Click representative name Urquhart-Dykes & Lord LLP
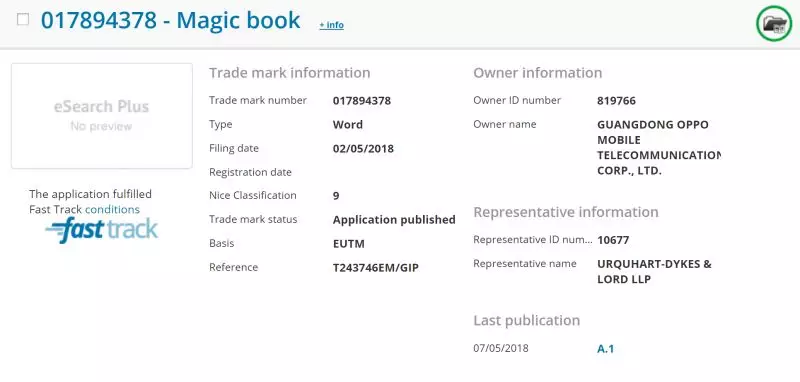This screenshot has height=382, width=800. [654, 272]
